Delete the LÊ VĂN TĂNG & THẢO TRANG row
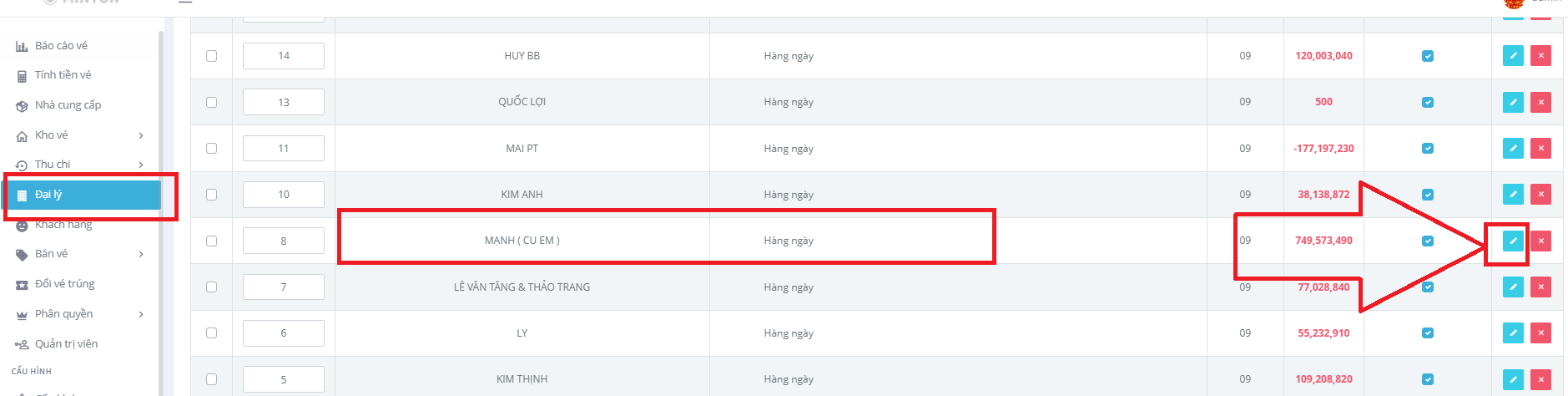 pos(1540,287)
